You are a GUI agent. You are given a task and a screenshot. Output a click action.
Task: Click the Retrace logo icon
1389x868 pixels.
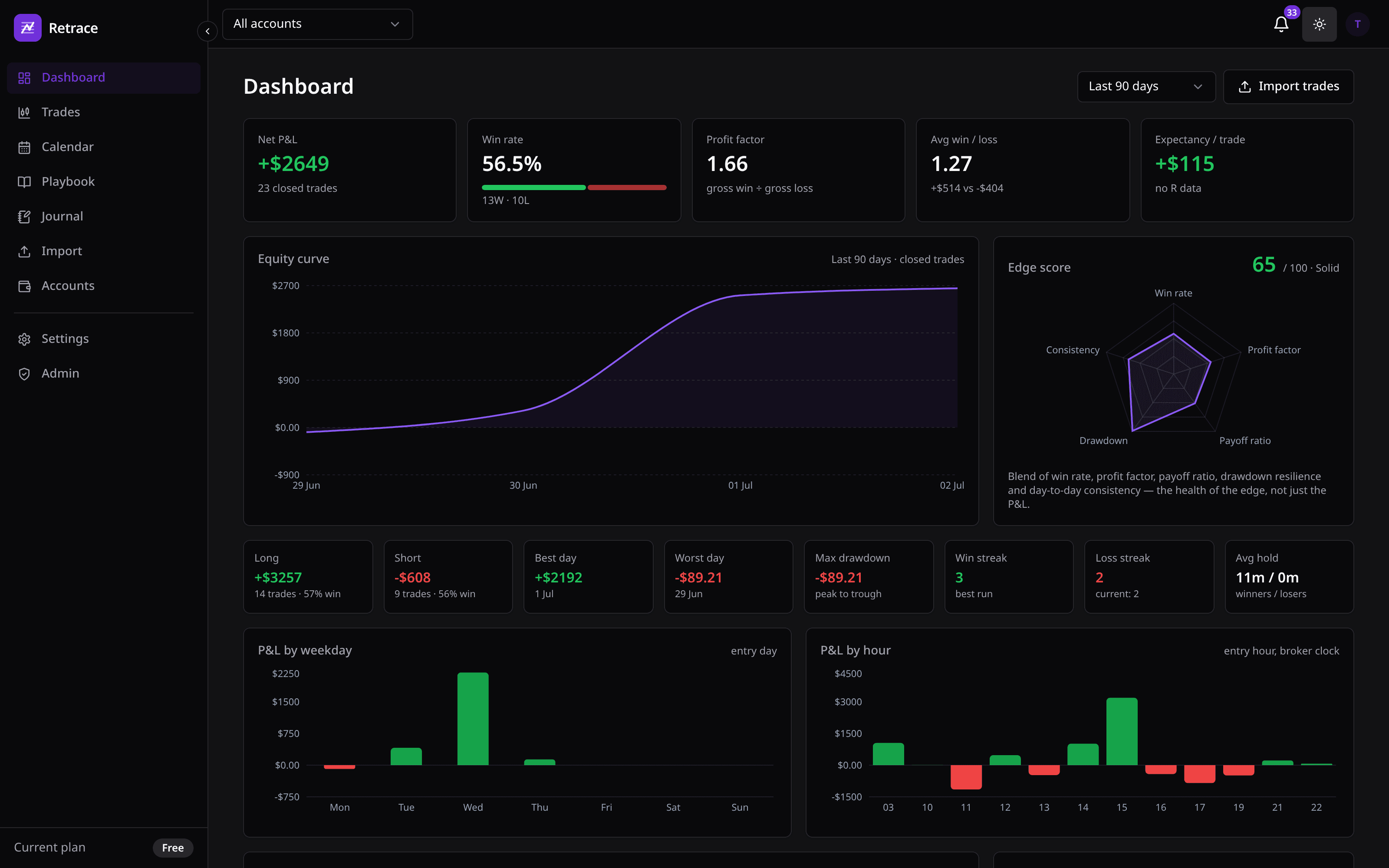[27, 27]
